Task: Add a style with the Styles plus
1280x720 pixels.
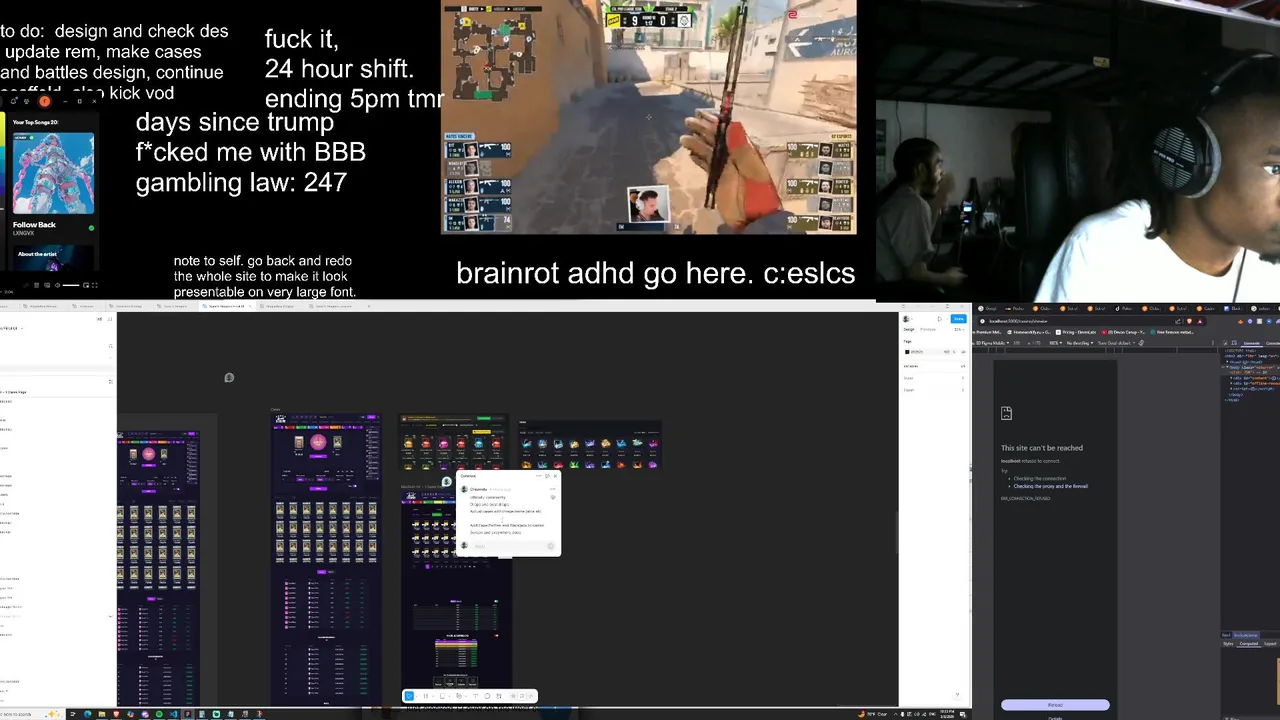Action: [x=964, y=378]
